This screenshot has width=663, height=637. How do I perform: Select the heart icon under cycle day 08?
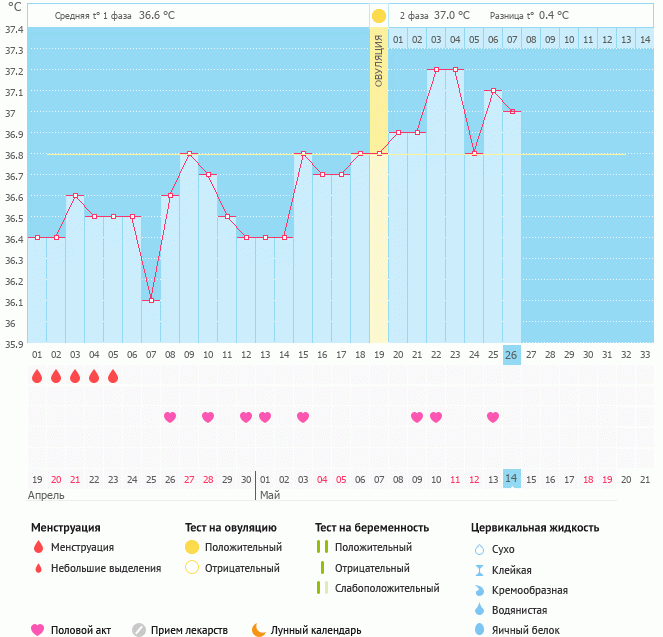point(170,417)
